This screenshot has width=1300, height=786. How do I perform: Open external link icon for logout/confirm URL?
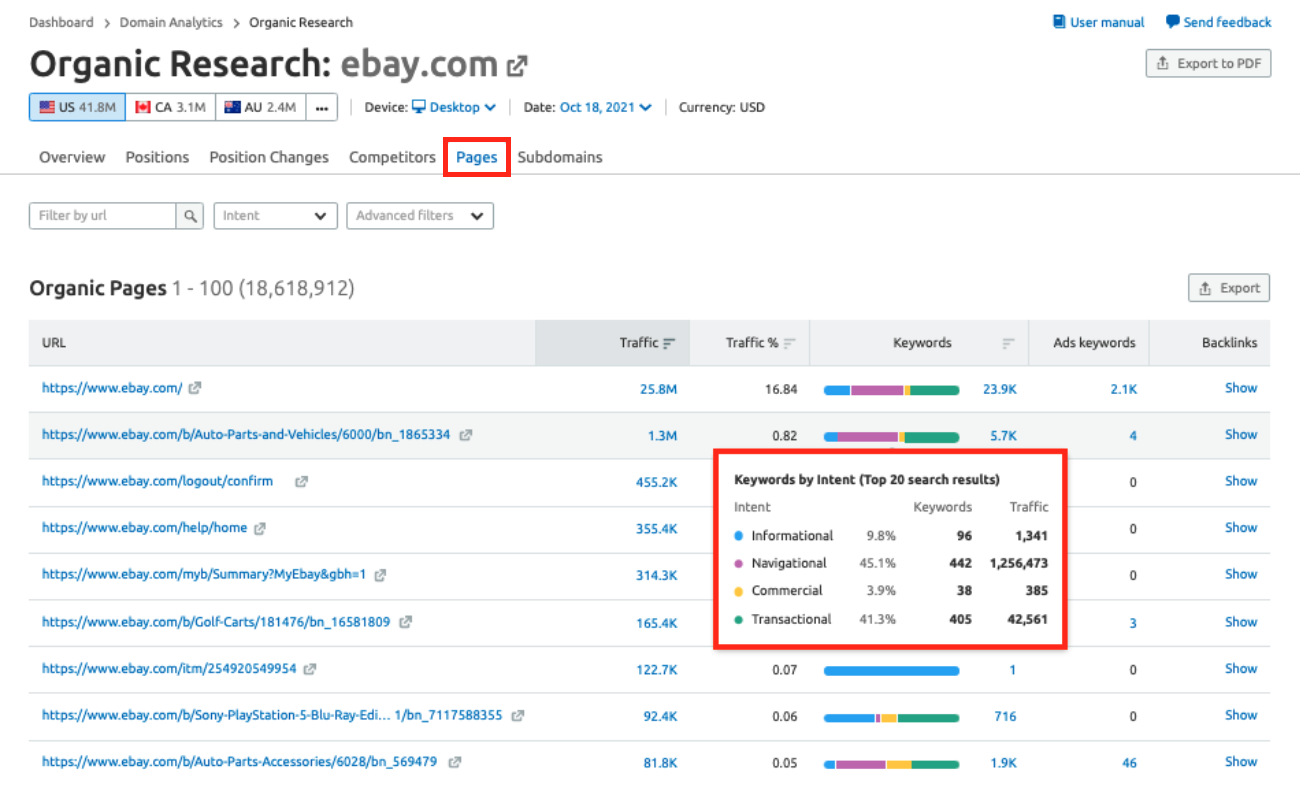click(301, 482)
